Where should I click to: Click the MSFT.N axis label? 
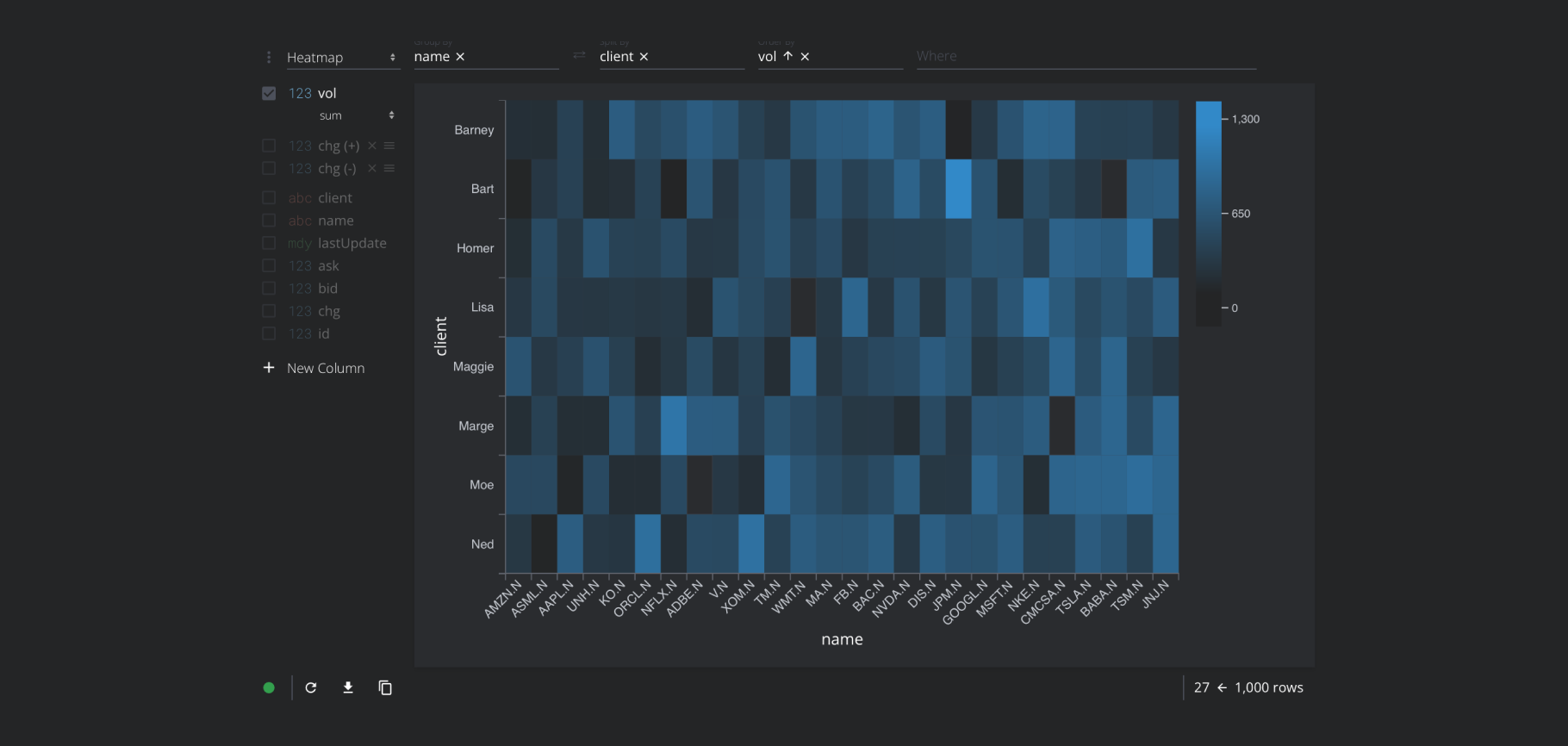click(x=995, y=599)
